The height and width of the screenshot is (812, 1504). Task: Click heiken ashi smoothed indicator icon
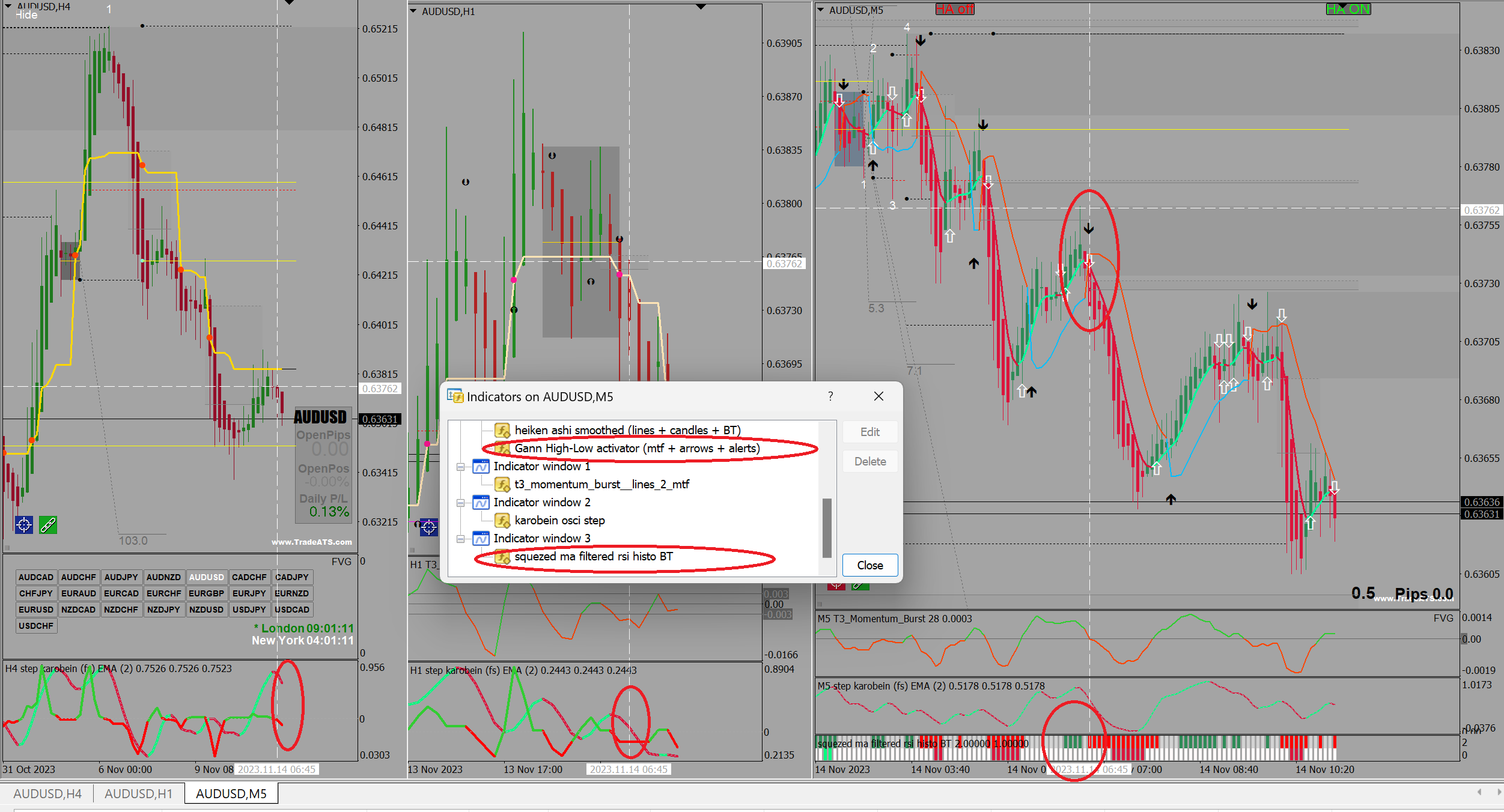click(x=502, y=430)
